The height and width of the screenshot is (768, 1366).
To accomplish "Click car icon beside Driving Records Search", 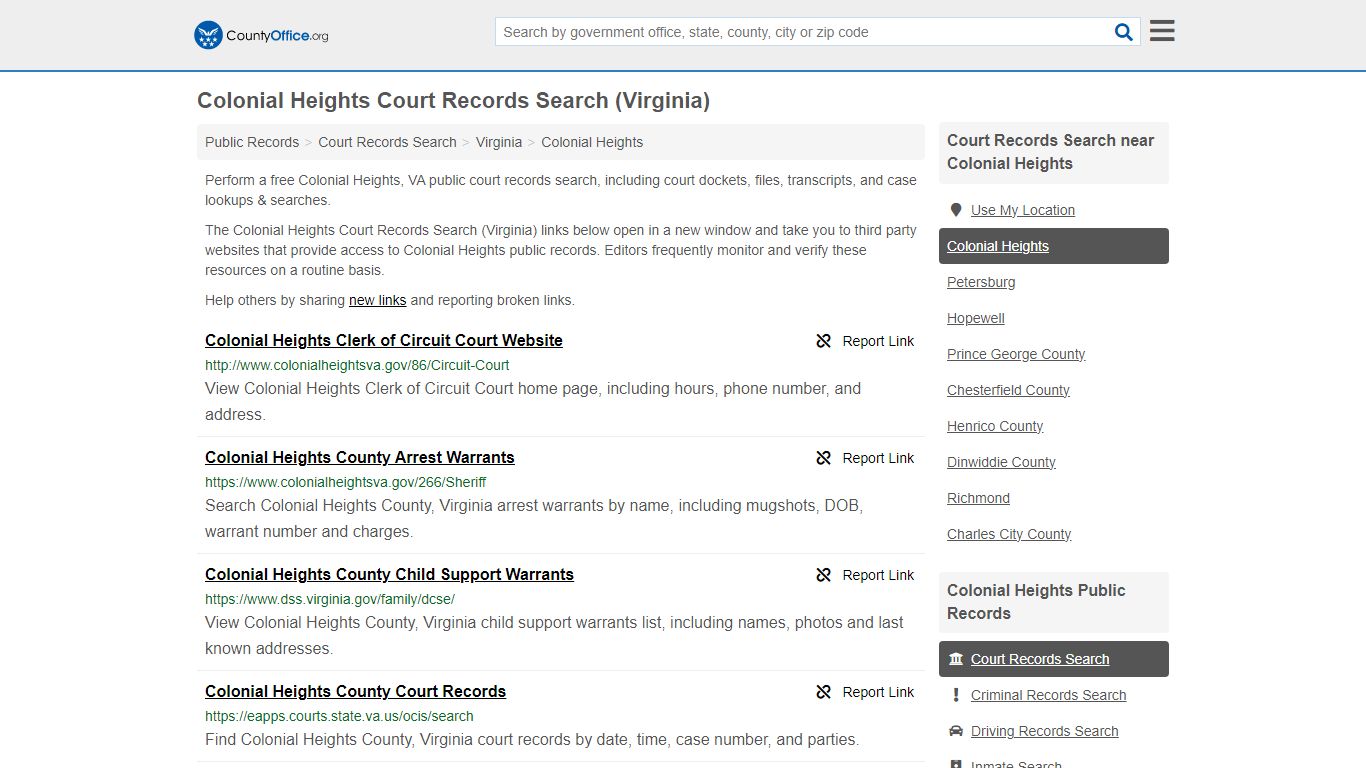I will click(956, 731).
